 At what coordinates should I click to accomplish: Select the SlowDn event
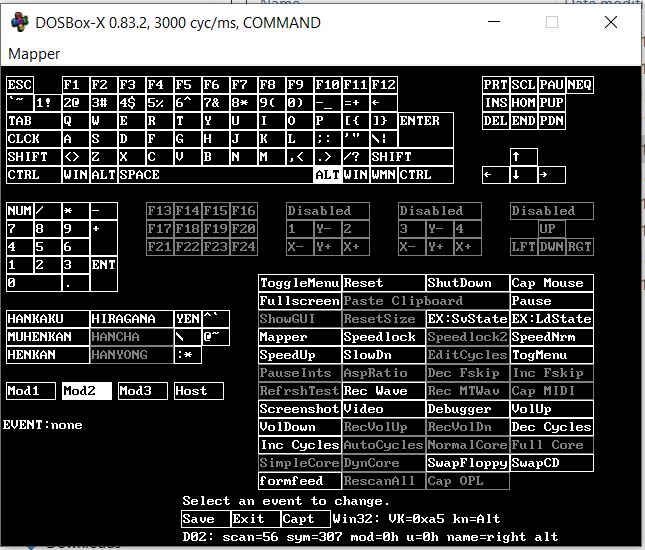384,355
